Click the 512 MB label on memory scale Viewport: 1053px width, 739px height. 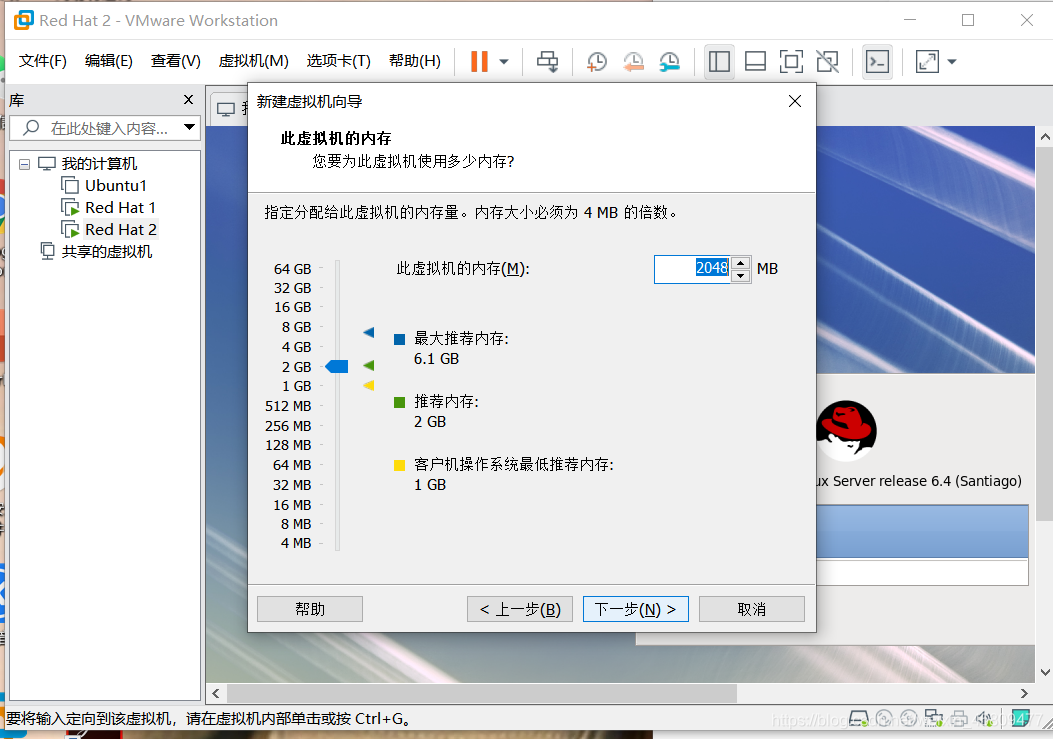click(x=288, y=406)
